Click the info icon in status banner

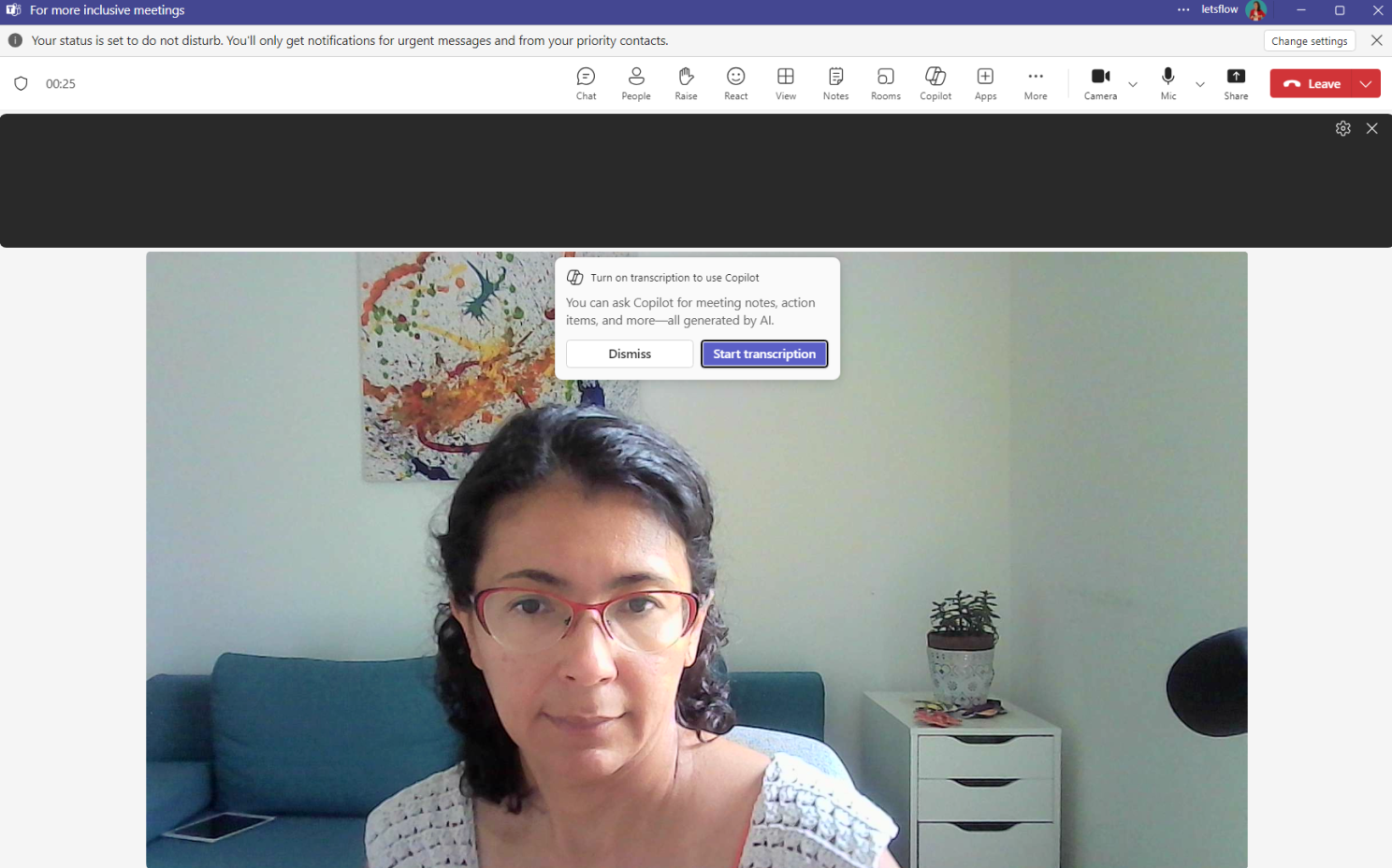tap(15, 40)
